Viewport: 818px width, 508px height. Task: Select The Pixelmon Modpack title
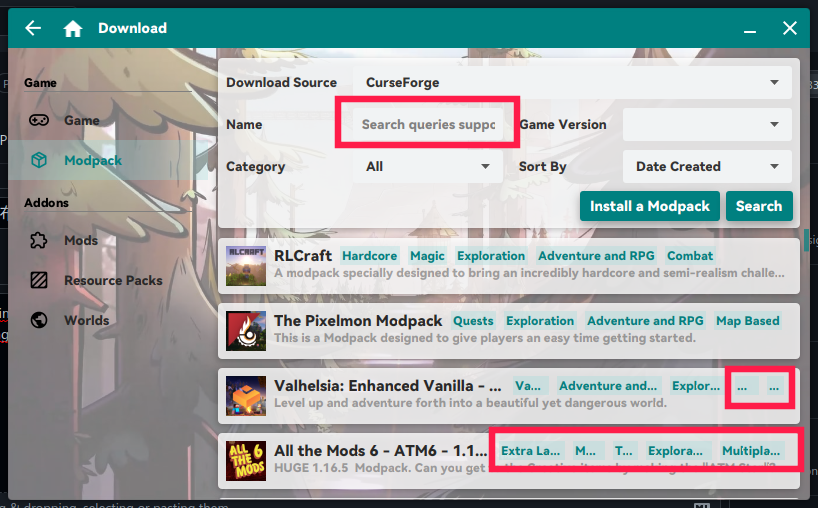tap(358, 321)
